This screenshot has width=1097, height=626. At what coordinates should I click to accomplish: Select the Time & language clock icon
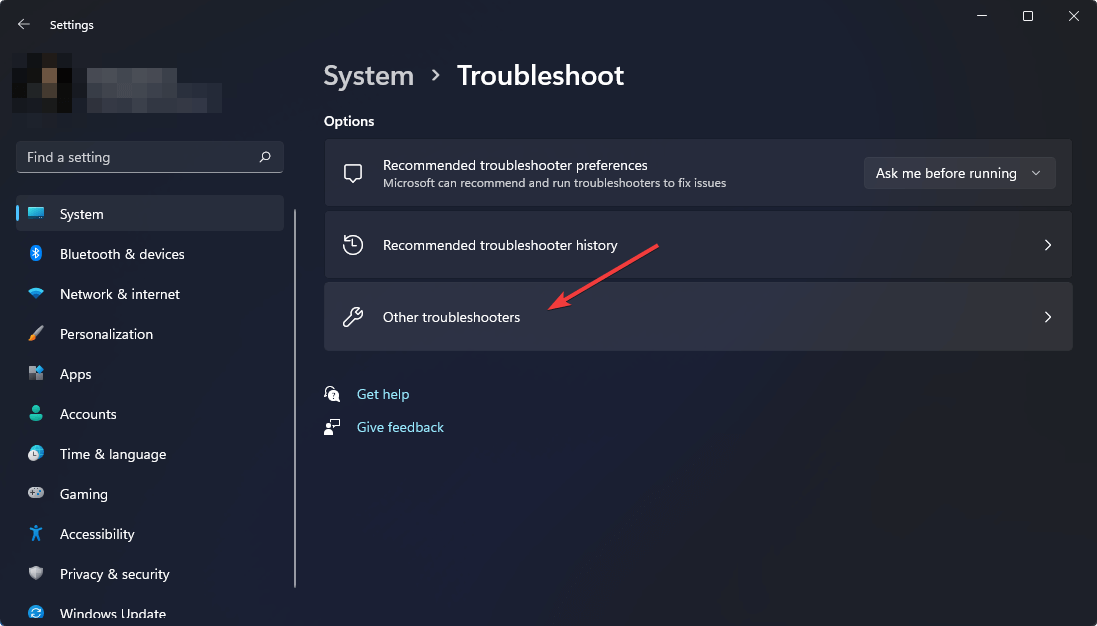[35, 454]
